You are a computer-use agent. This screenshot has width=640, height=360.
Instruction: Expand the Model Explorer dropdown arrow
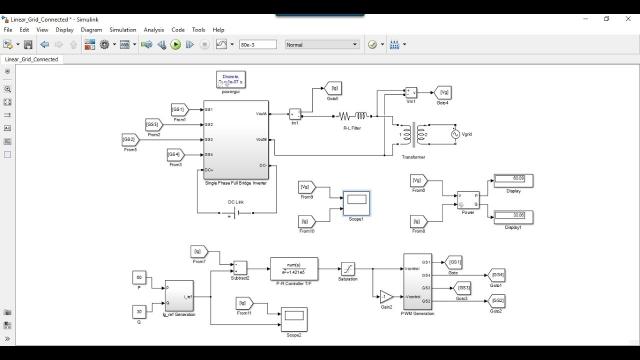134,44
